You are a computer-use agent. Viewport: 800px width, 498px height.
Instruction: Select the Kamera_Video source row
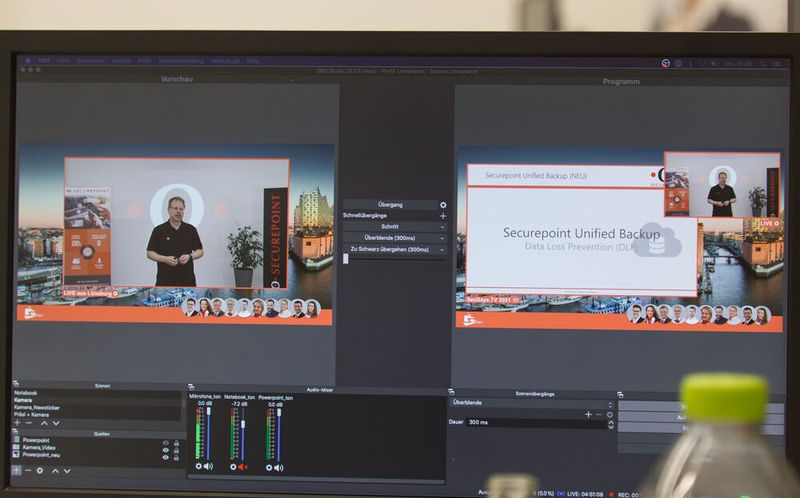pyautogui.click(x=97, y=447)
